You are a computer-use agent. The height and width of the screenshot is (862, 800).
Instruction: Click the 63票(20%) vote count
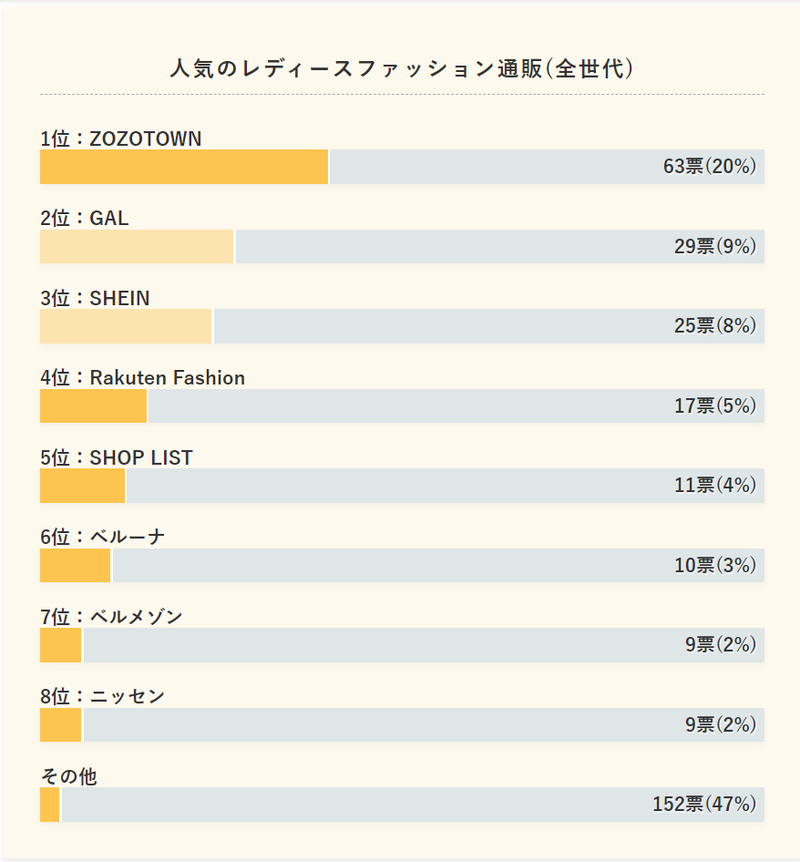point(709,167)
